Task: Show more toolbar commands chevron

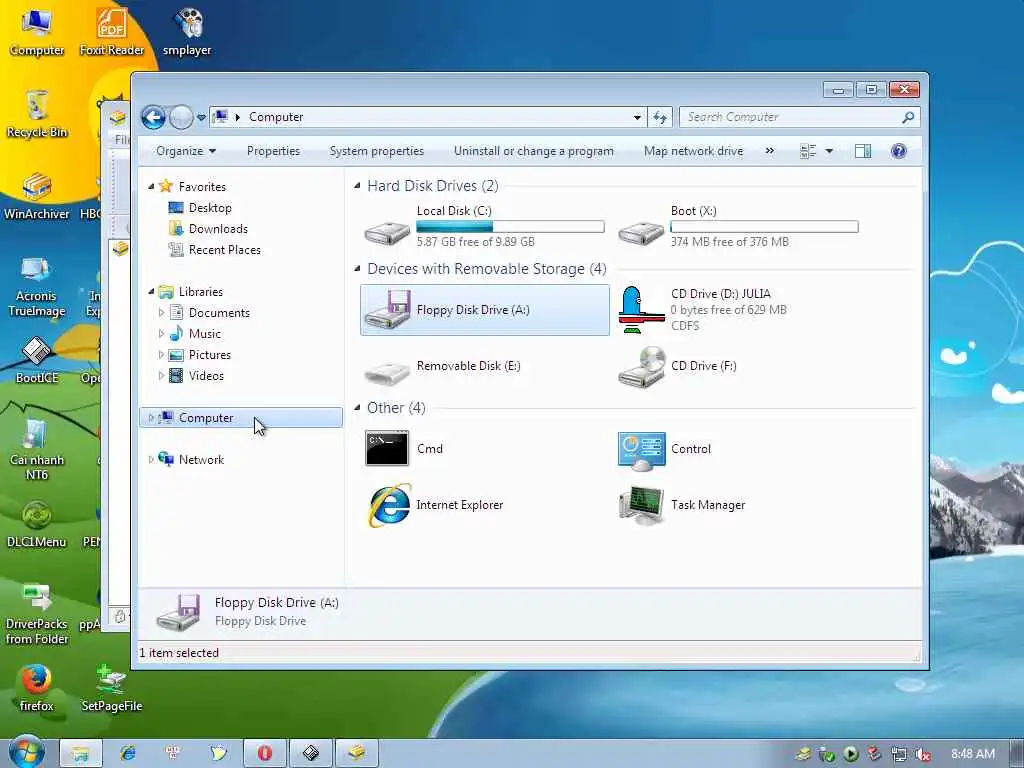Action: tap(770, 151)
